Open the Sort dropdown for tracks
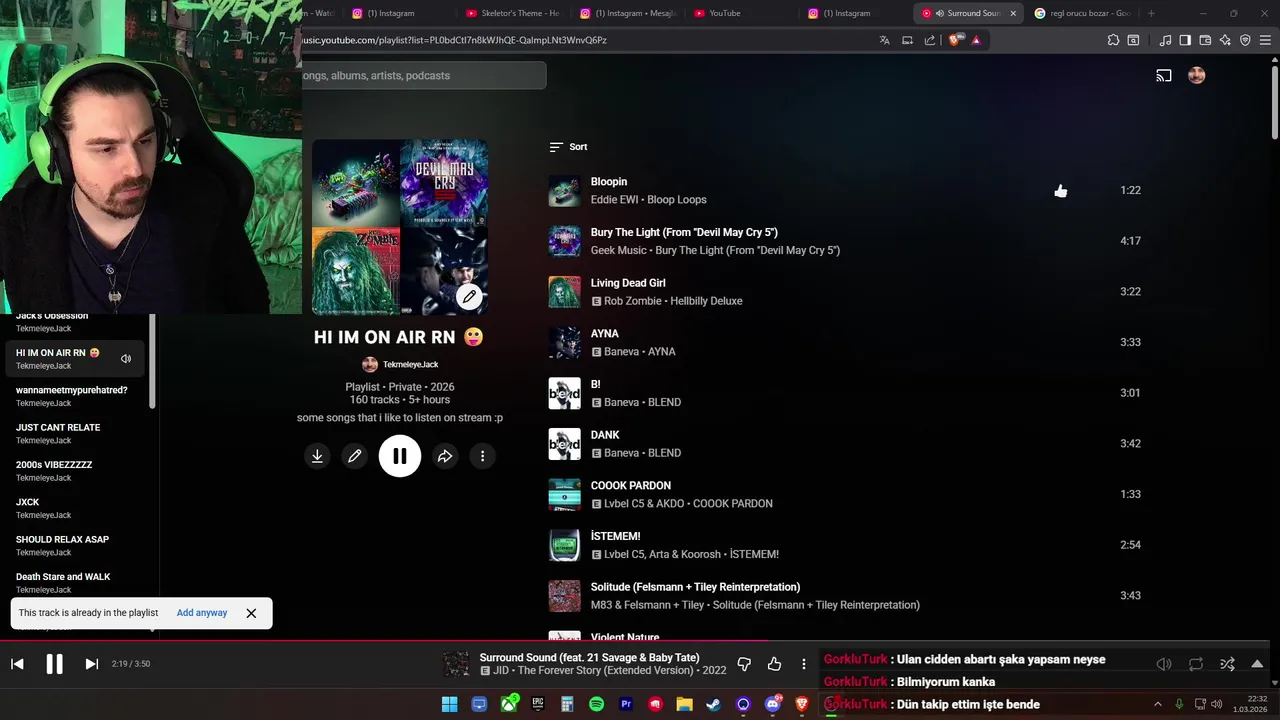 click(x=568, y=147)
